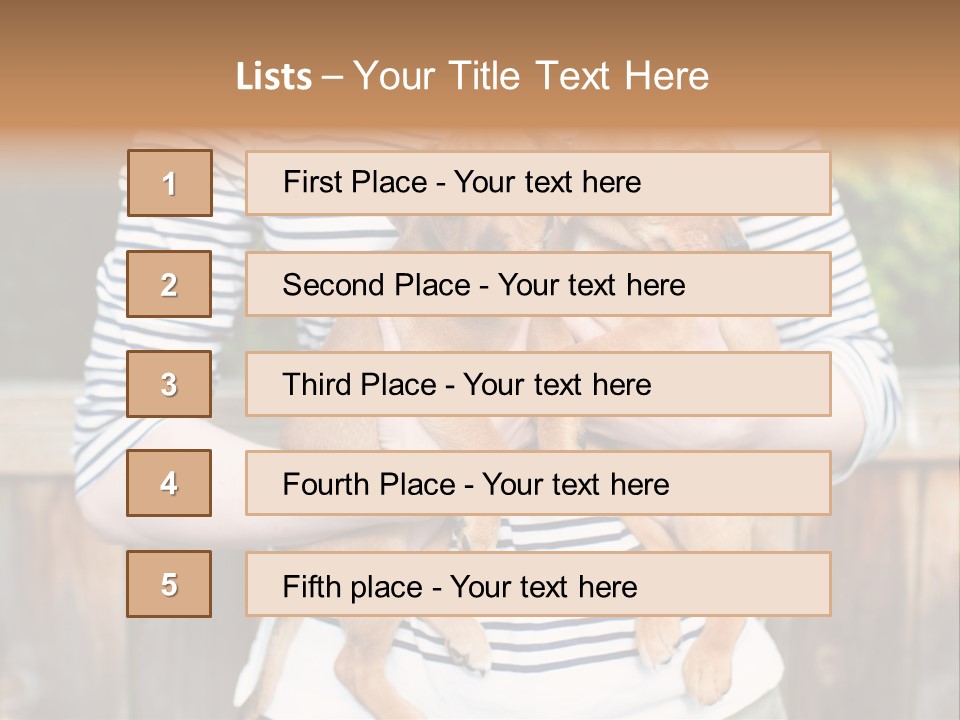Click the number 3 badge
This screenshot has height=720, width=960.
coord(169,384)
